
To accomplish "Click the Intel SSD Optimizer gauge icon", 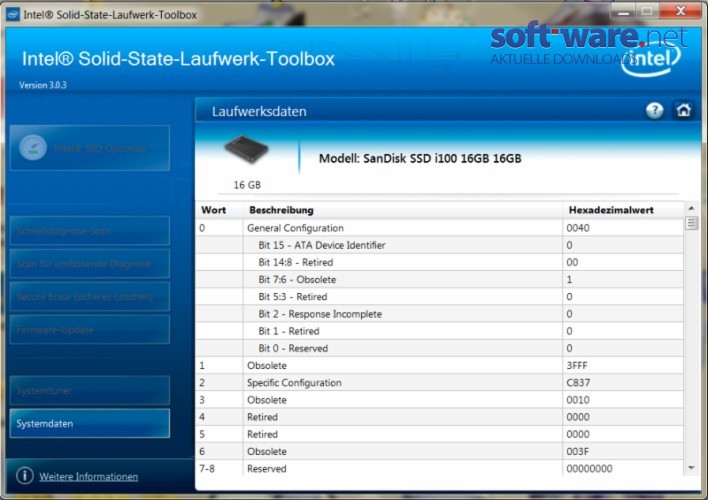I will coord(33,148).
